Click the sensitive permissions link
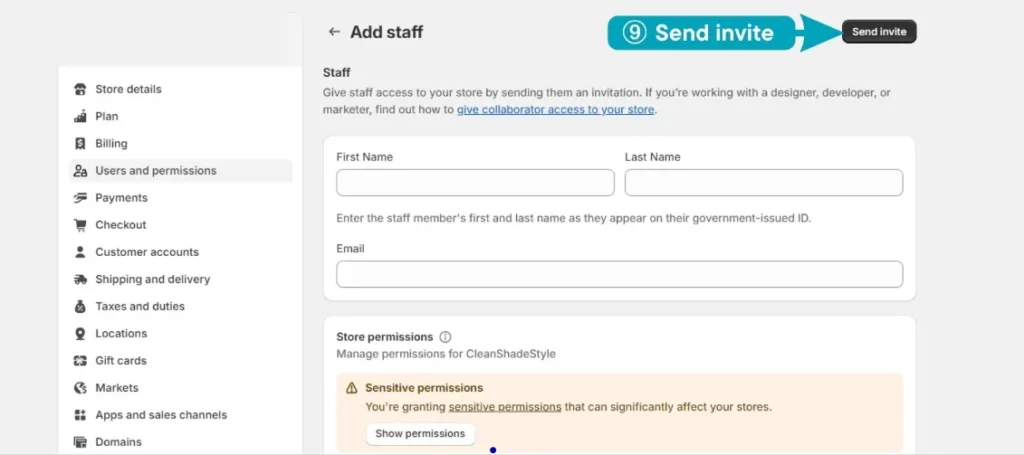The image size is (1024, 455). 505,407
